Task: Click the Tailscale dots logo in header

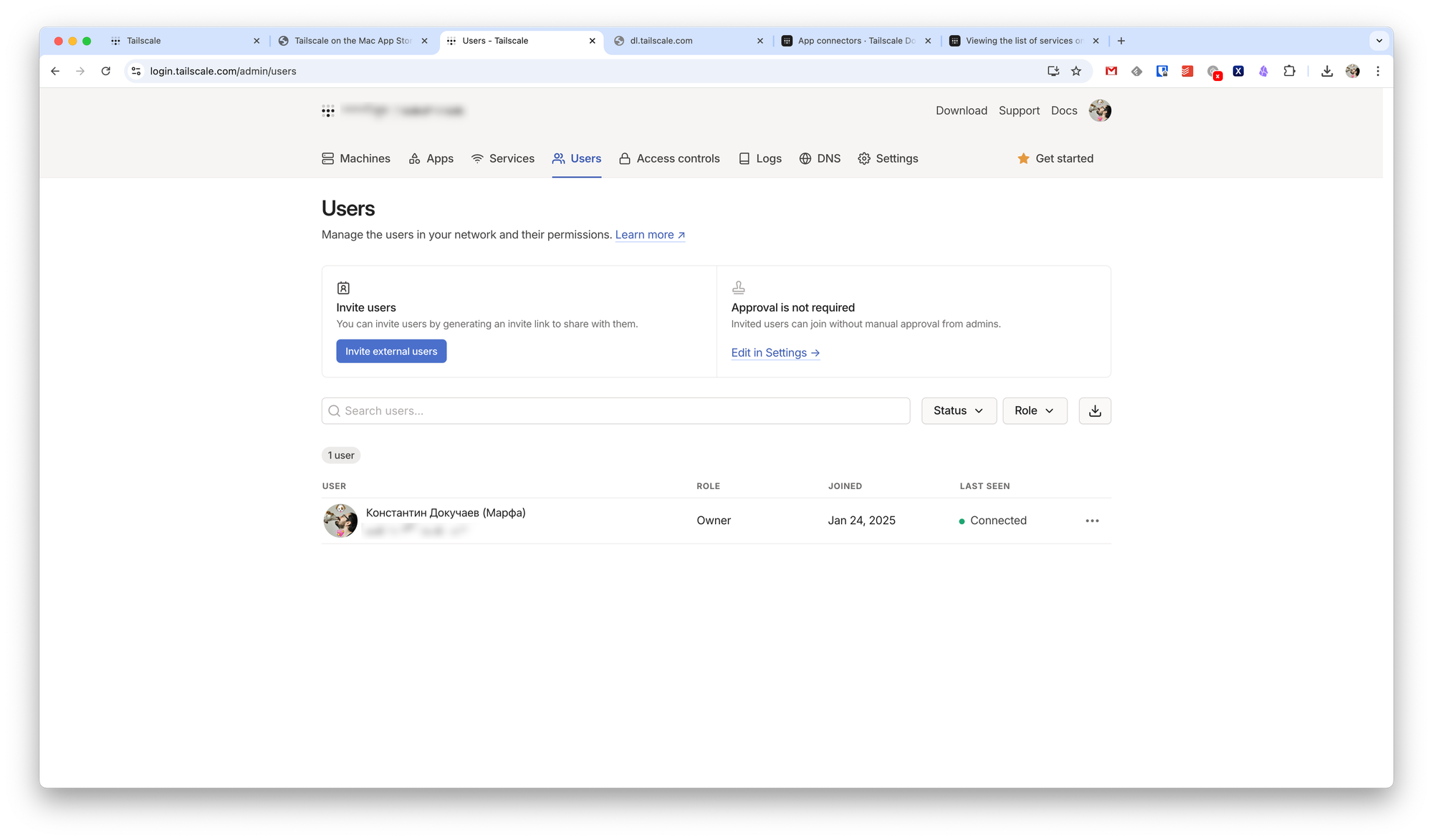Action: pyautogui.click(x=328, y=111)
